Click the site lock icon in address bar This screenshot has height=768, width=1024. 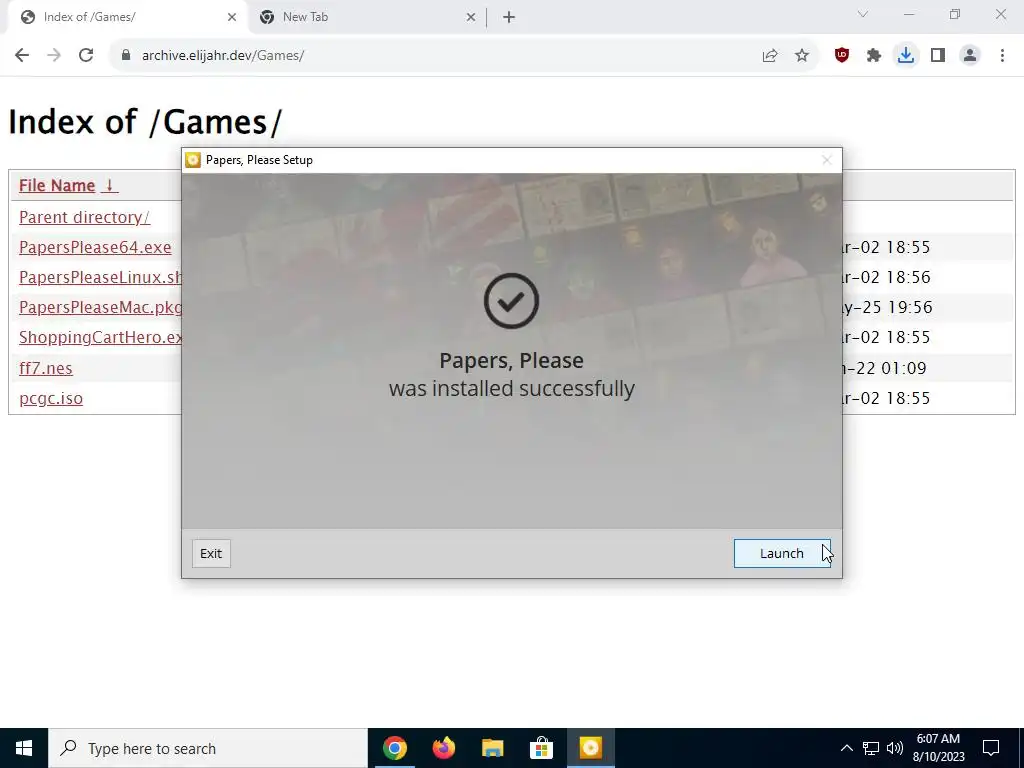126,56
